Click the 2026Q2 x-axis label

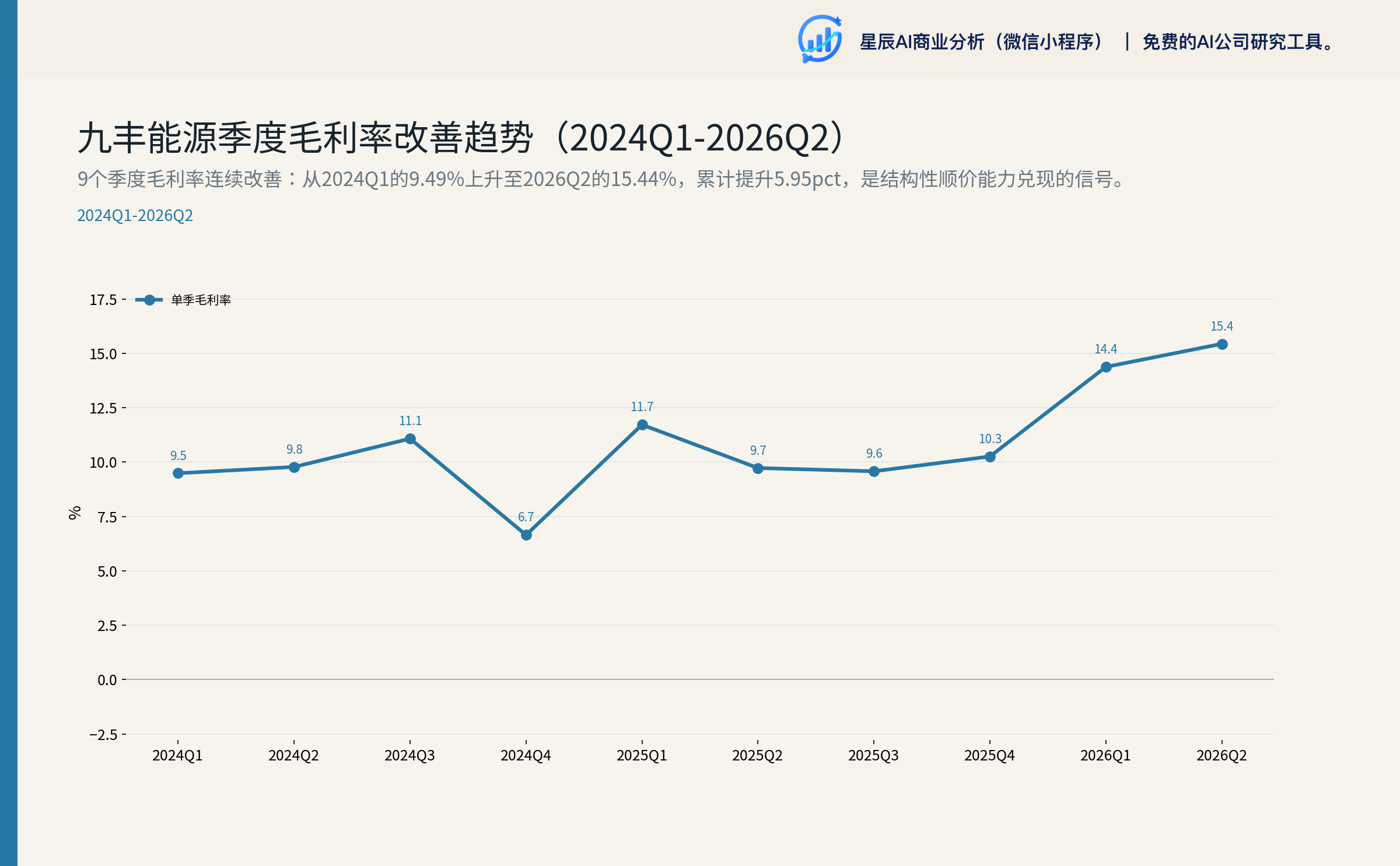[x=1221, y=755]
